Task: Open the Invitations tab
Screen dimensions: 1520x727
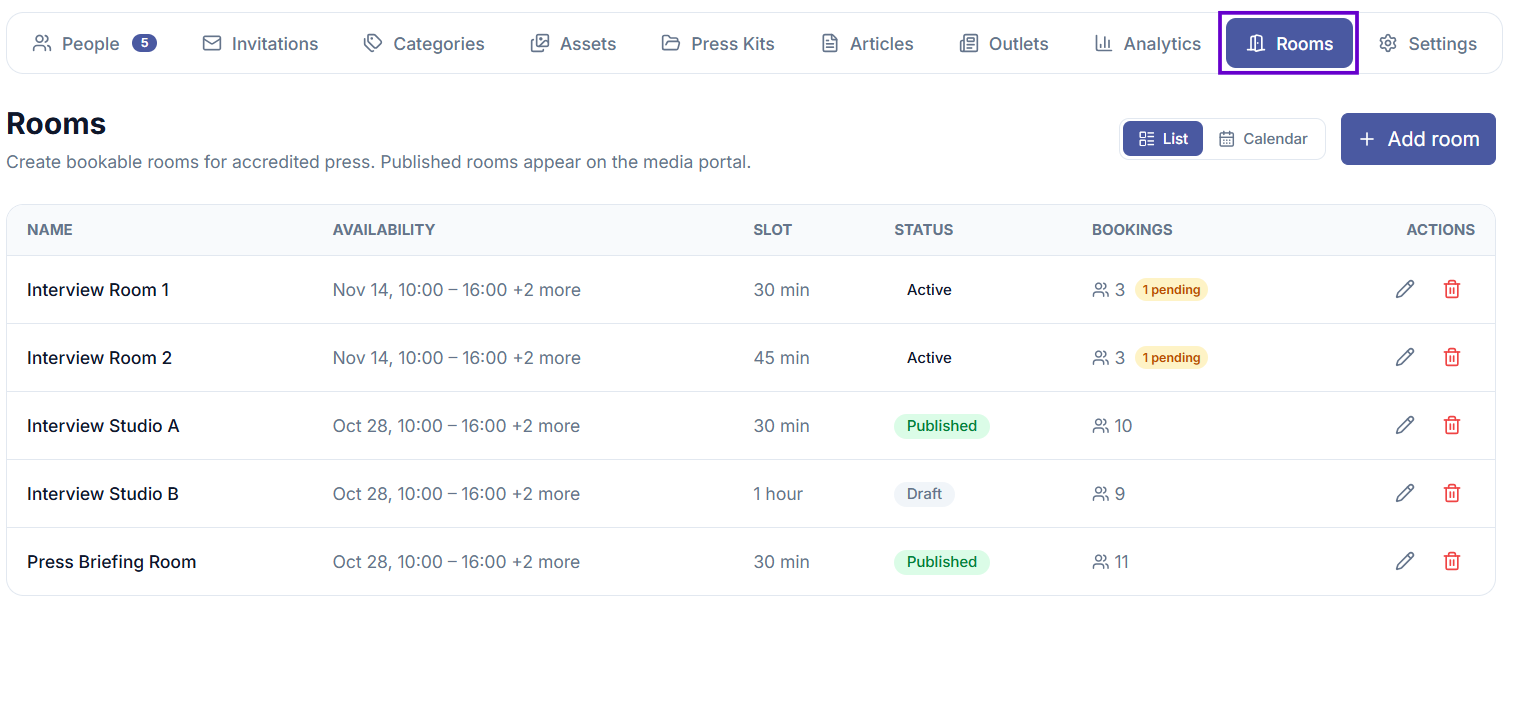Action: [x=260, y=43]
